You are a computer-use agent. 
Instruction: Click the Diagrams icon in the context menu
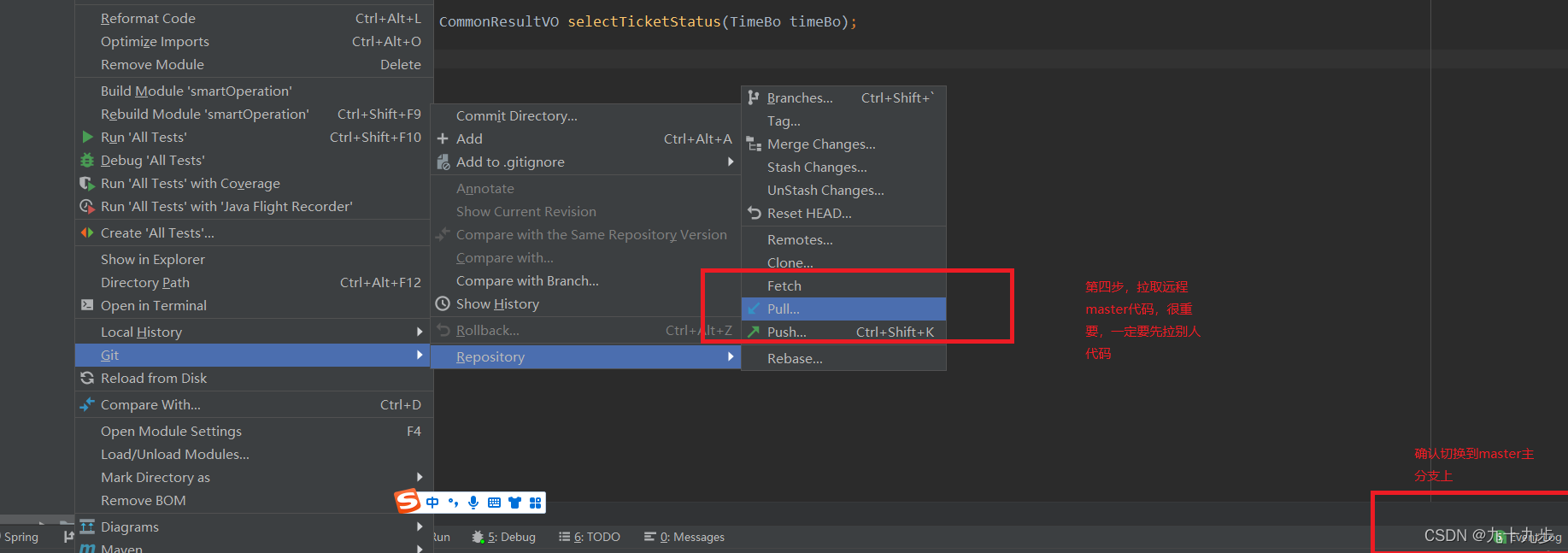tap(87, 527)
